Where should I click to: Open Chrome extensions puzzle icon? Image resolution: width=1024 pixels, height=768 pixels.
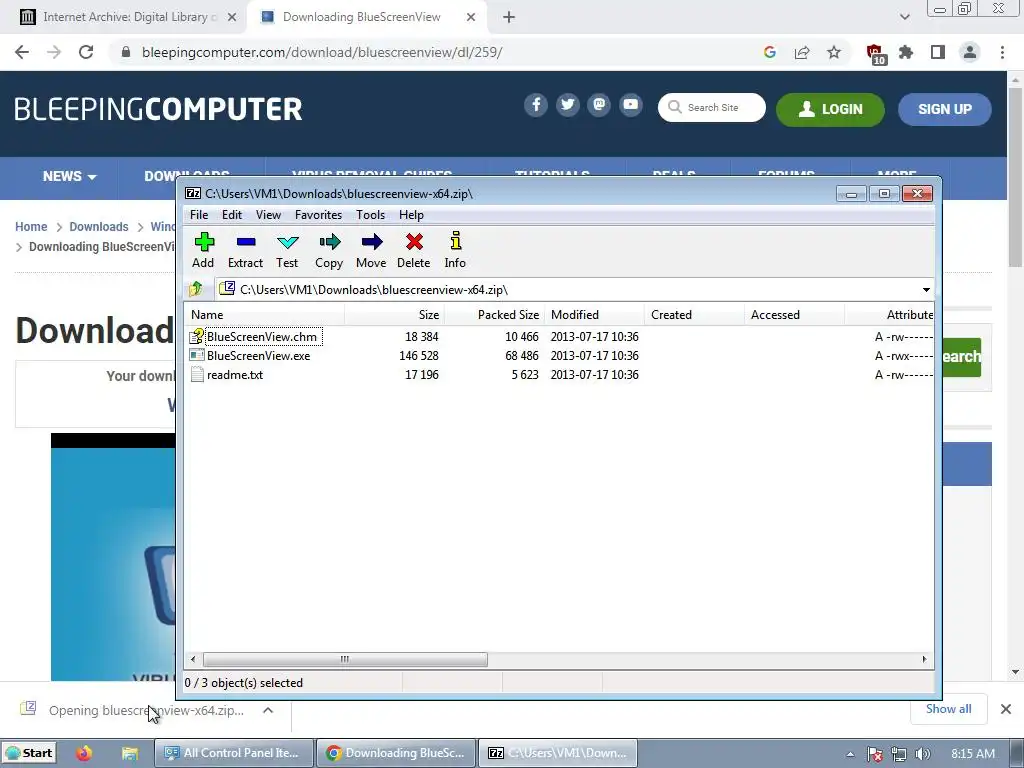[x=906, y=52]
